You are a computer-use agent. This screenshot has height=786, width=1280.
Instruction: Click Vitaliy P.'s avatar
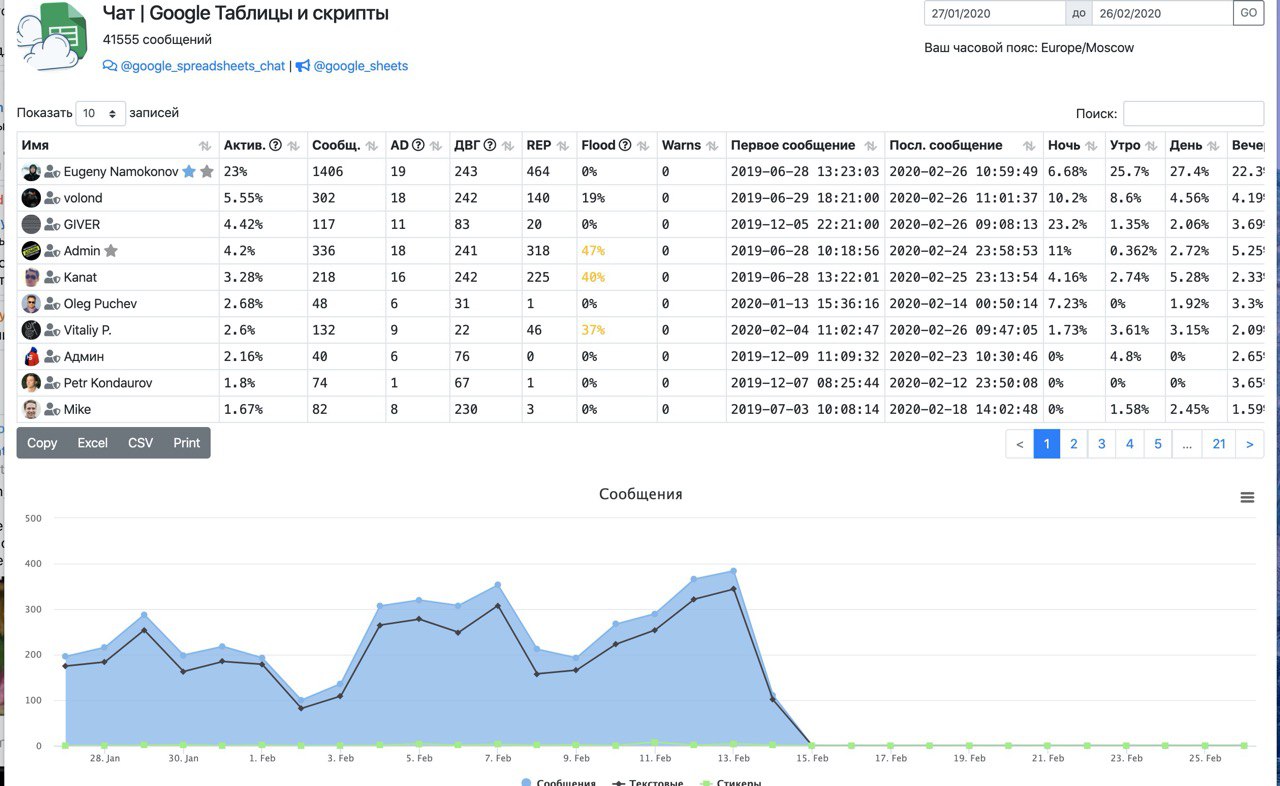(31, 330)
